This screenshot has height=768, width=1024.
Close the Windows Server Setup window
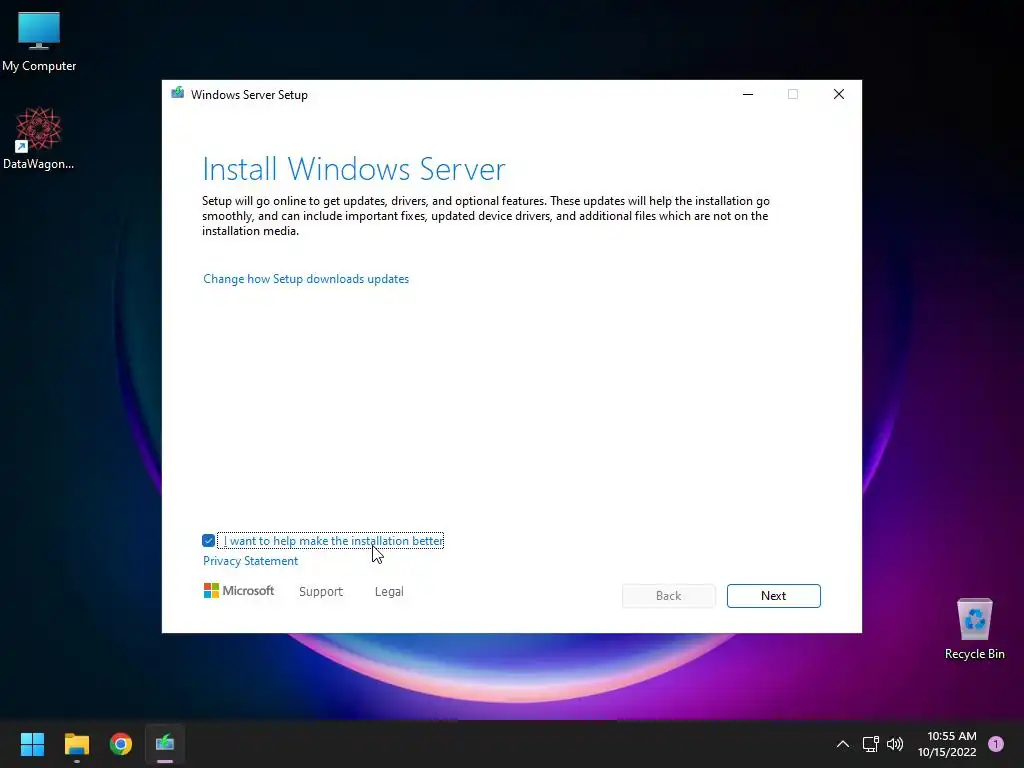coord(839,95)
